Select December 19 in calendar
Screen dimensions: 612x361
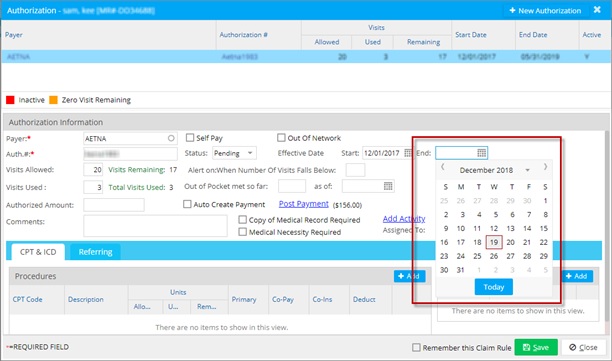(494, 242)
